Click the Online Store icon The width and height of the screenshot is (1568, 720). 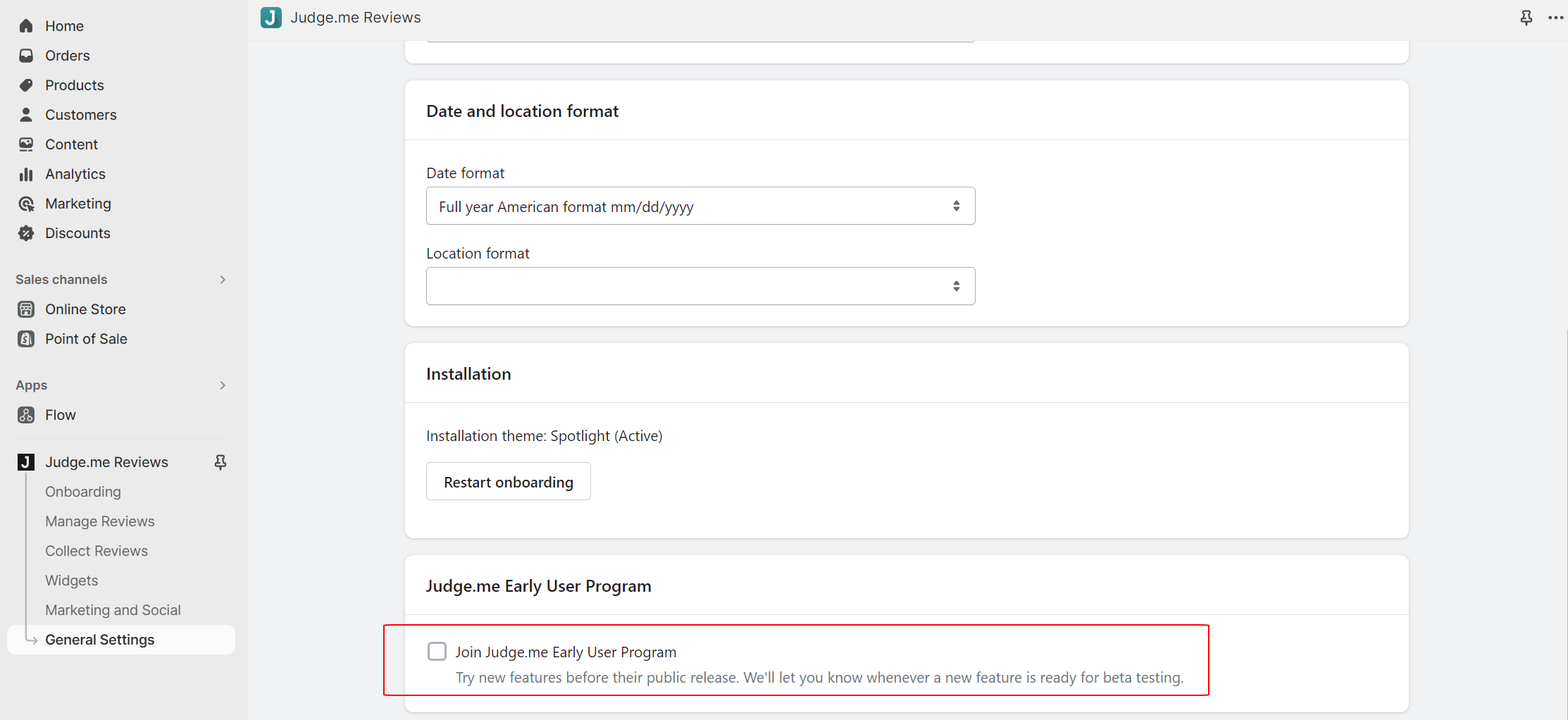(26, 309)
